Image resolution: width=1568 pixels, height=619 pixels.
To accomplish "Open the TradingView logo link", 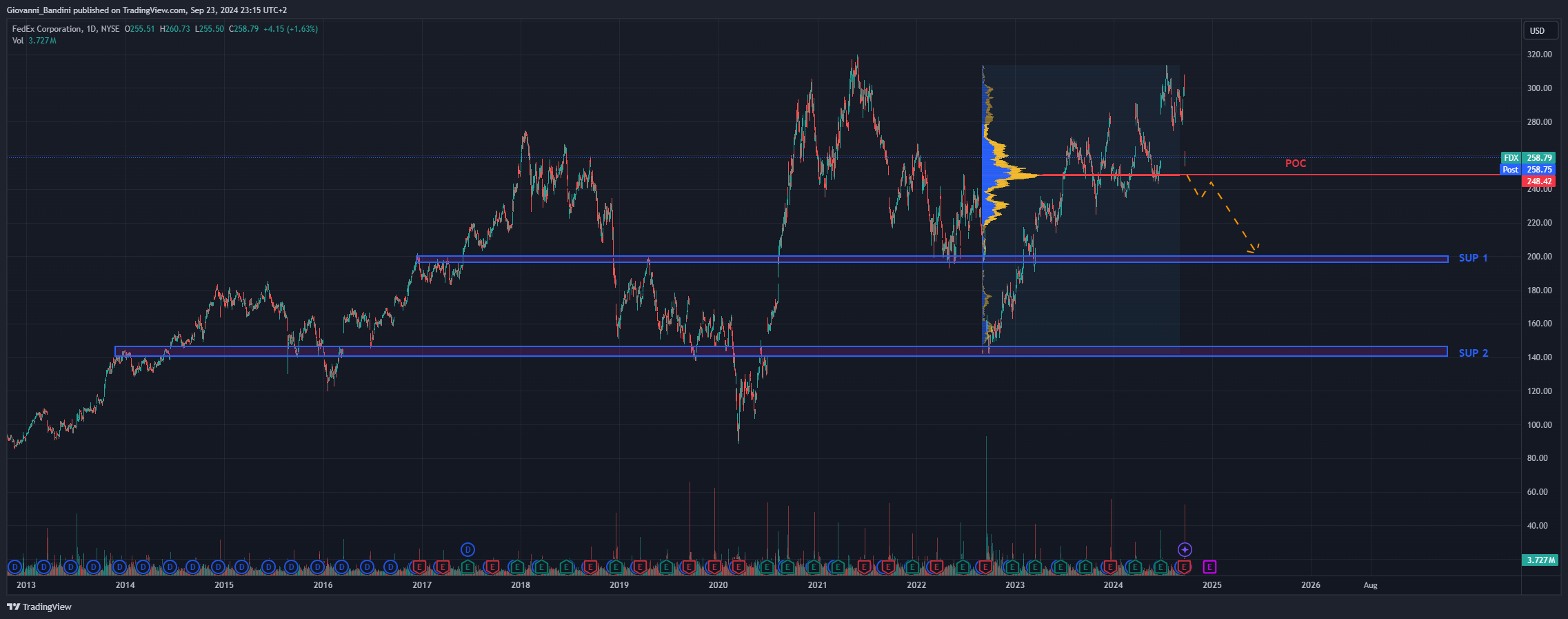I will pyautogui.click(x=39, y=607).
